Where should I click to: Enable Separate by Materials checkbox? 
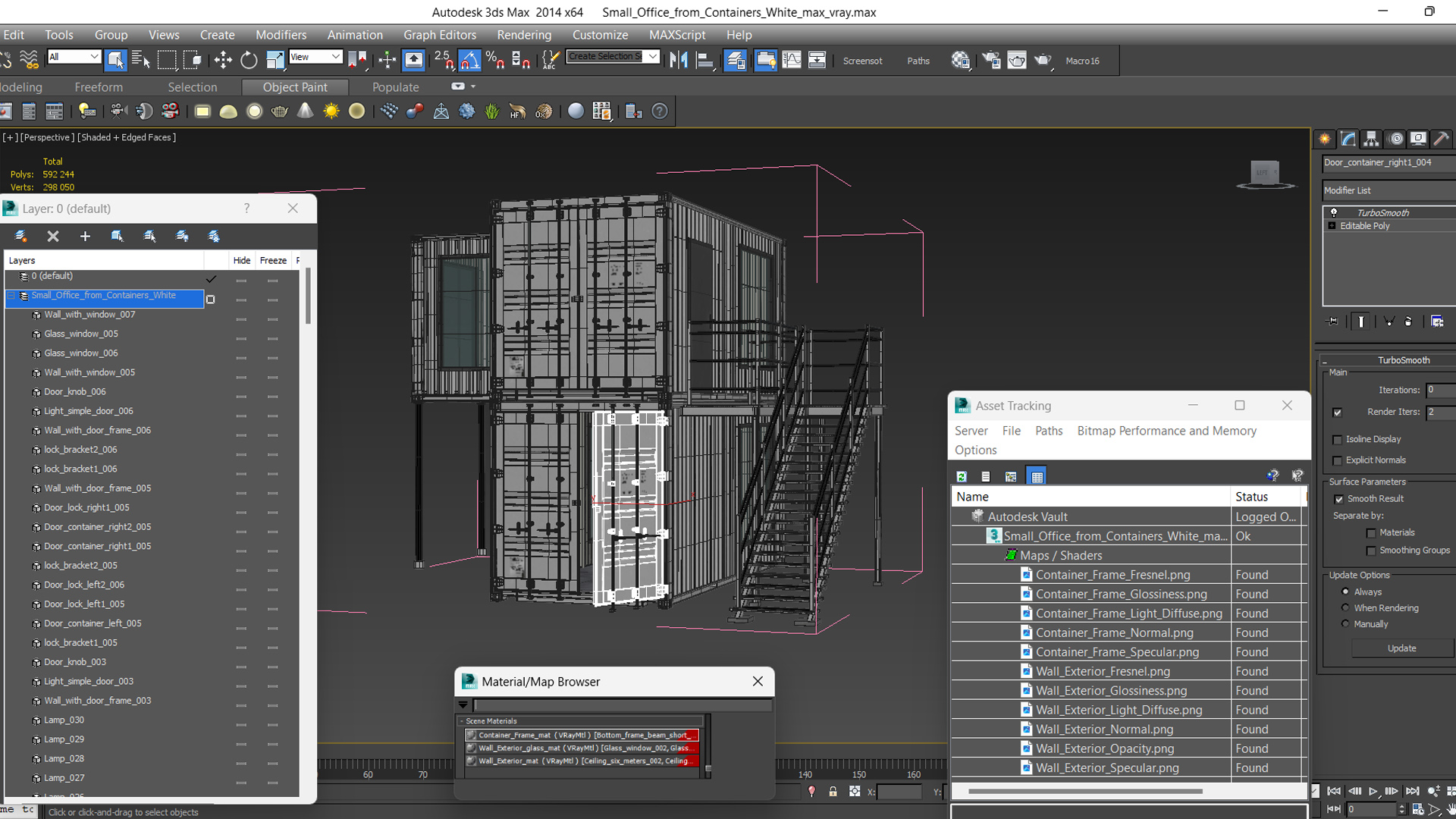(x=1371, y=533)
